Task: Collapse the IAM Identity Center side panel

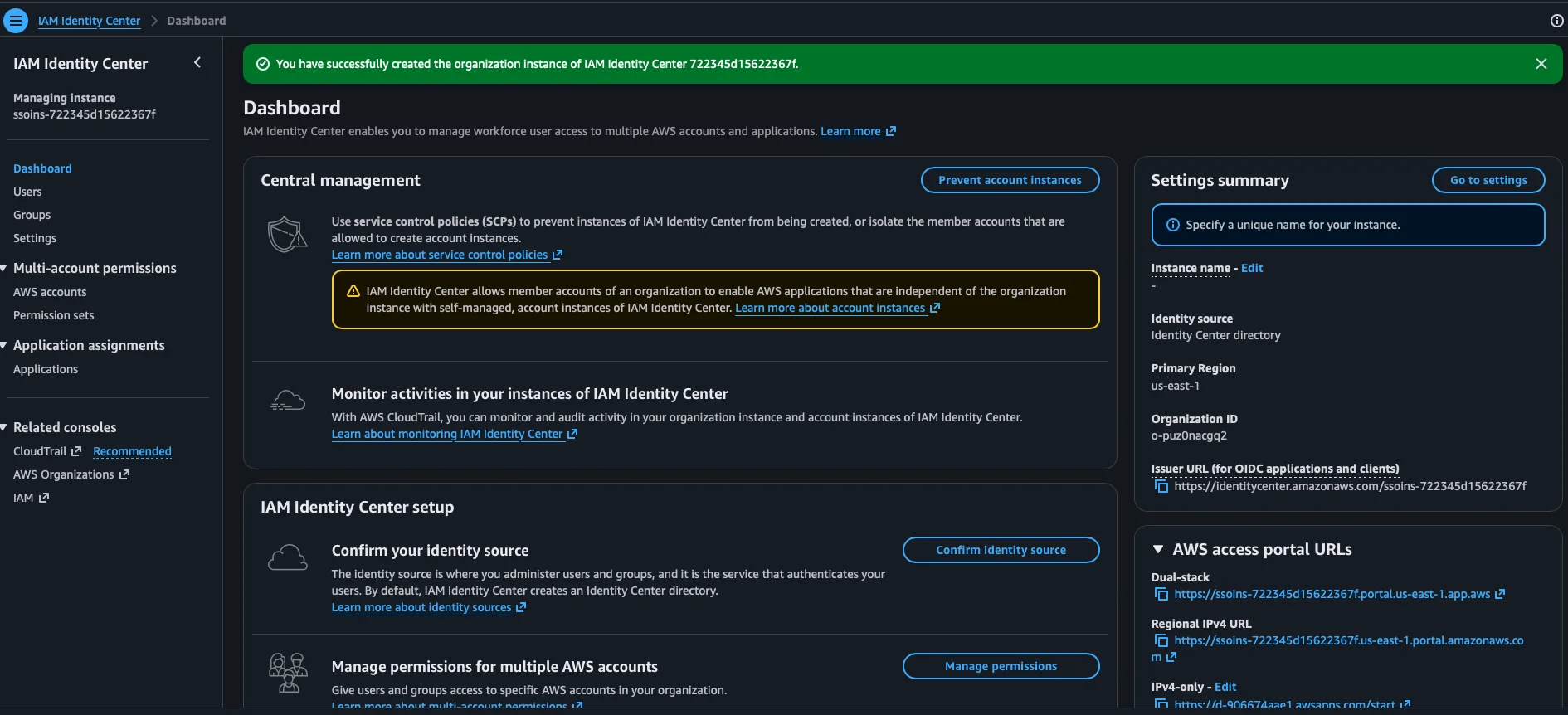Action: [x=197, y=63]
